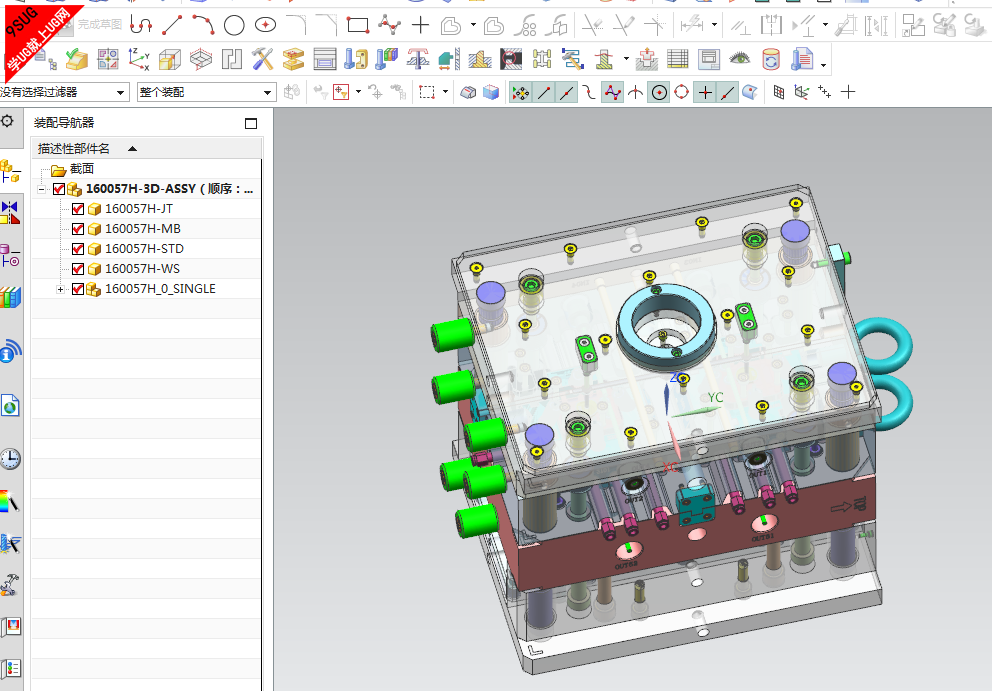Open the Reuse Library books tab
Screen dimensions: 992x691
click(10, 297)
